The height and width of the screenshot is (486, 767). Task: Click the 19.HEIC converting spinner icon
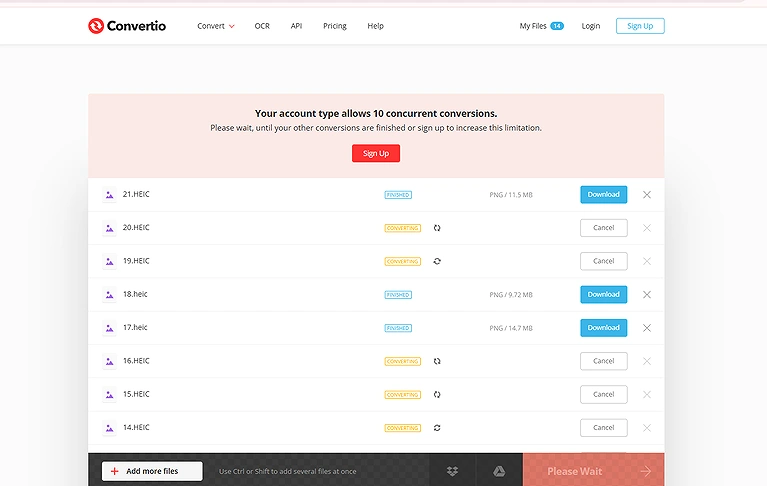pos(437,261)
